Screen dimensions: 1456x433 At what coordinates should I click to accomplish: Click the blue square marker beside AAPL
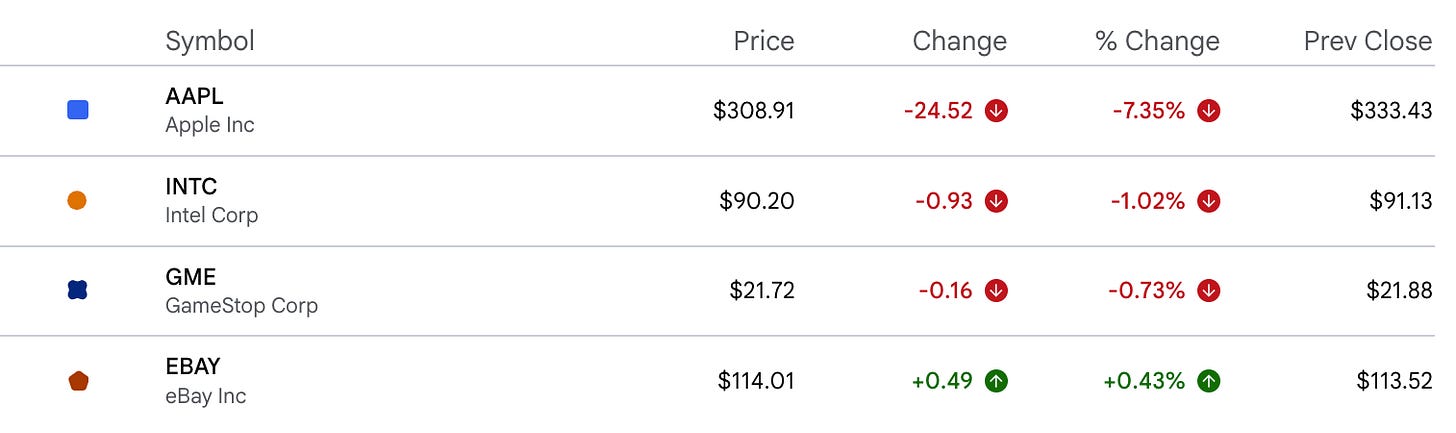pos(77,111)
